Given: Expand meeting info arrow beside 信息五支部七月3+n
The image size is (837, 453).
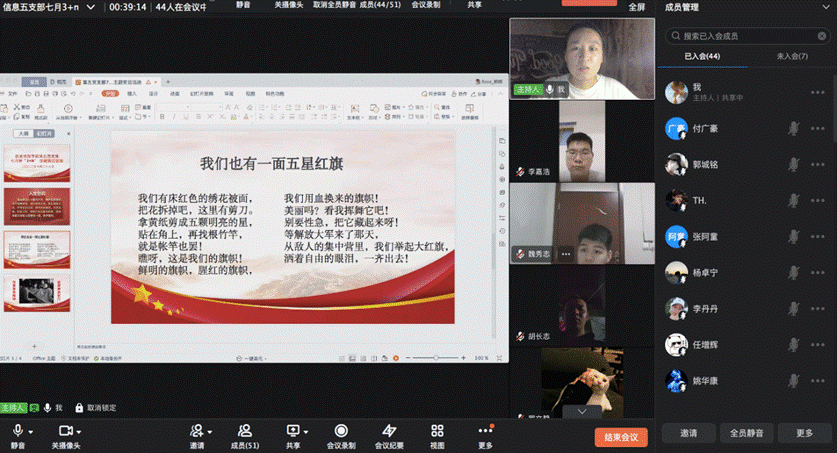Looking at the screenshot, I should (x=92, y=6).
